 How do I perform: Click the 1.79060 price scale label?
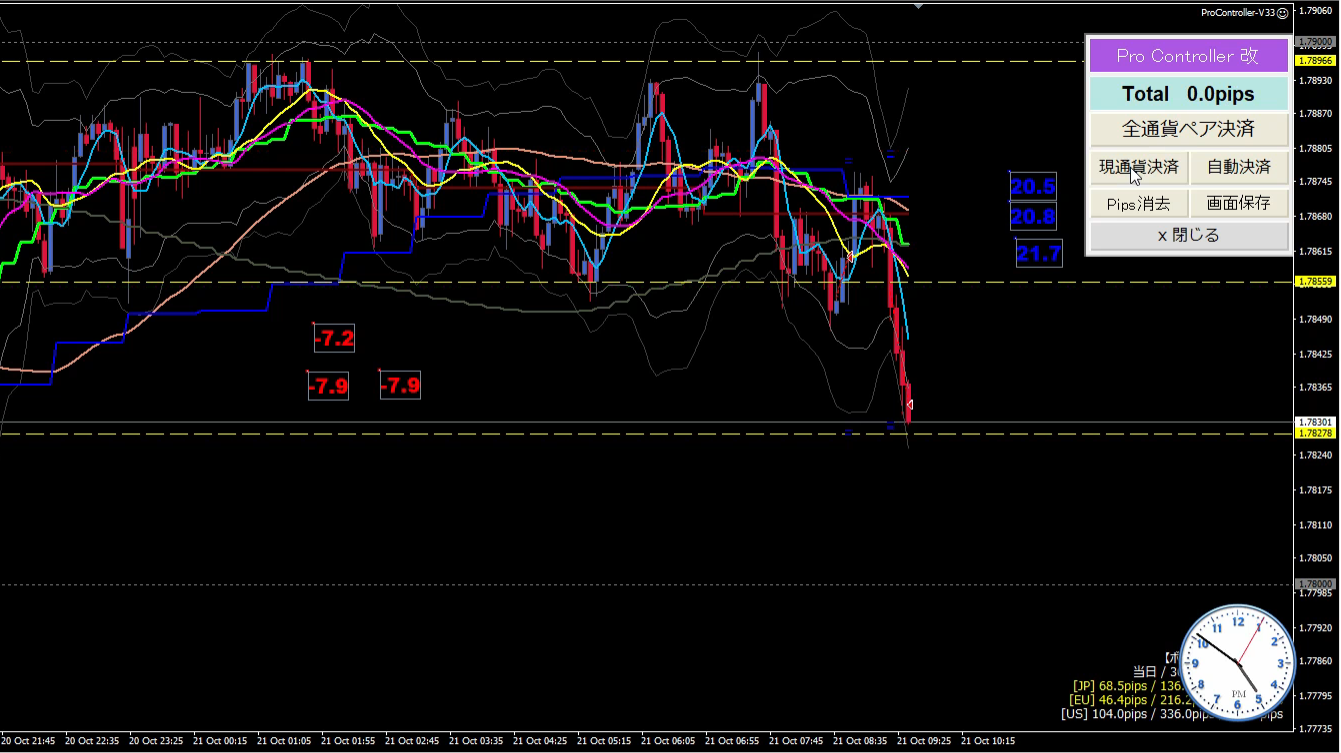[1317, 12]
